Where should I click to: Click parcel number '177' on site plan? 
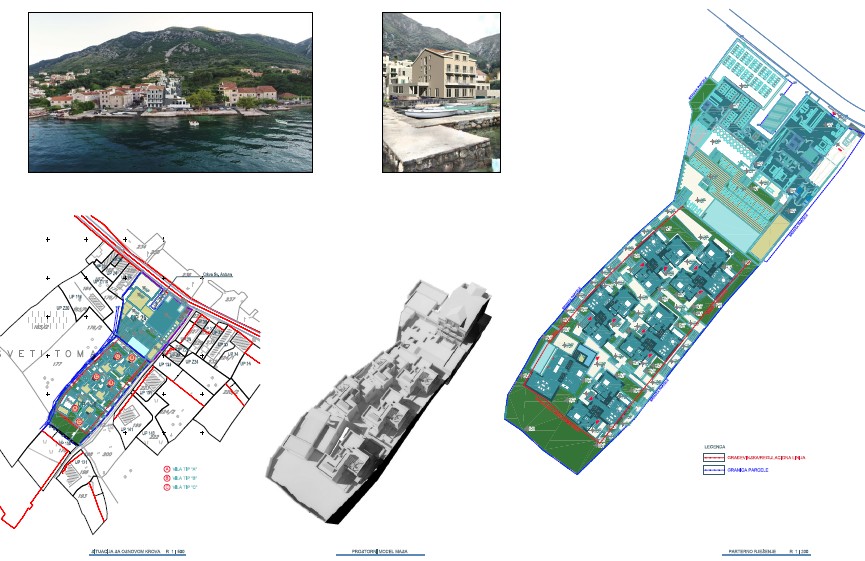(57, 364)
